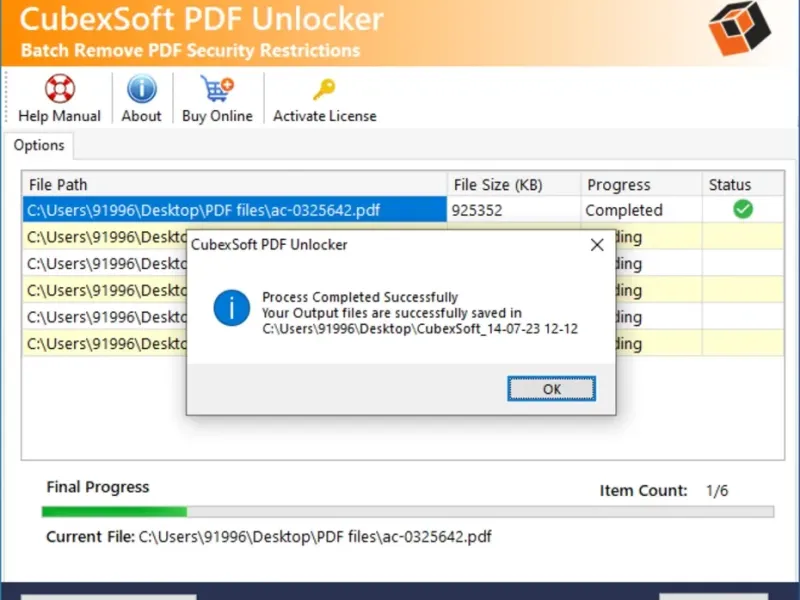Click the blue info icon in dialog
Viewport: 800px width, 600px height.
(232, 308)
